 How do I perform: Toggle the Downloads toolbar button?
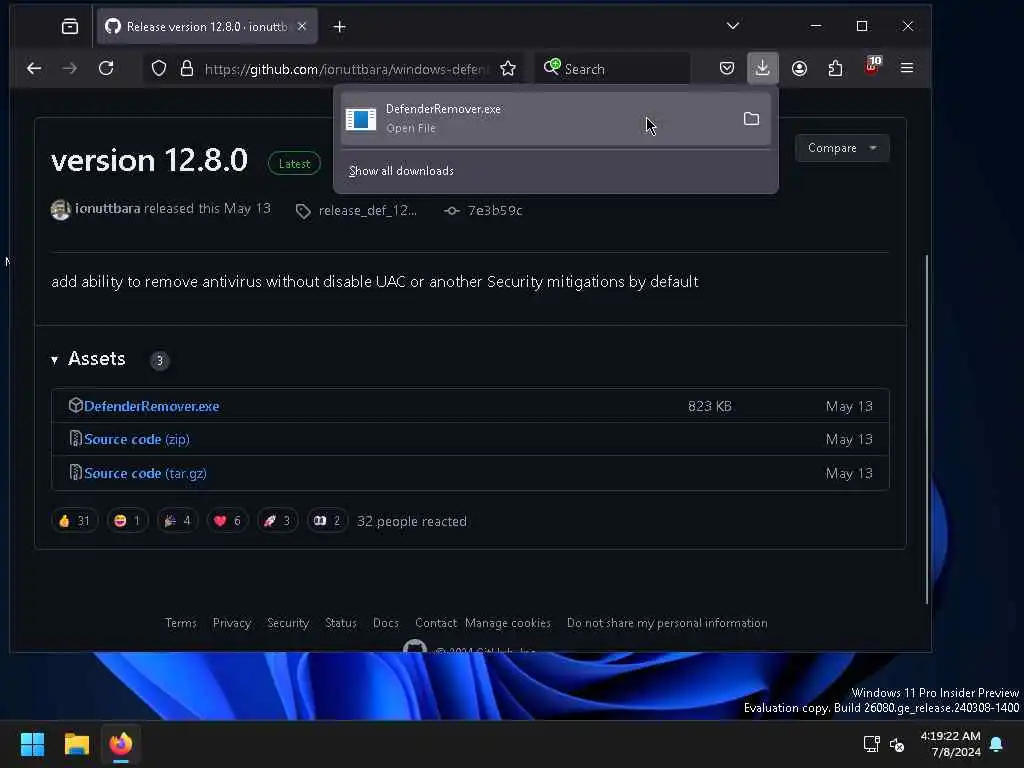point(763,68)
